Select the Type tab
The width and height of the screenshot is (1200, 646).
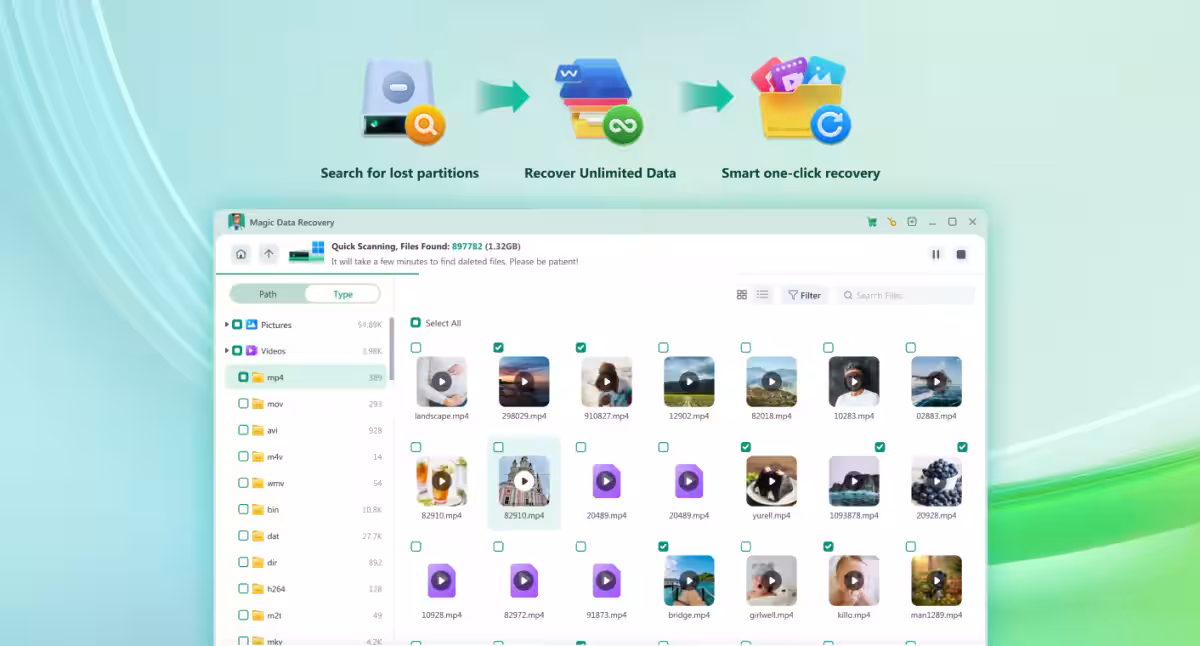pyautogui.click(x=343, y=294)
